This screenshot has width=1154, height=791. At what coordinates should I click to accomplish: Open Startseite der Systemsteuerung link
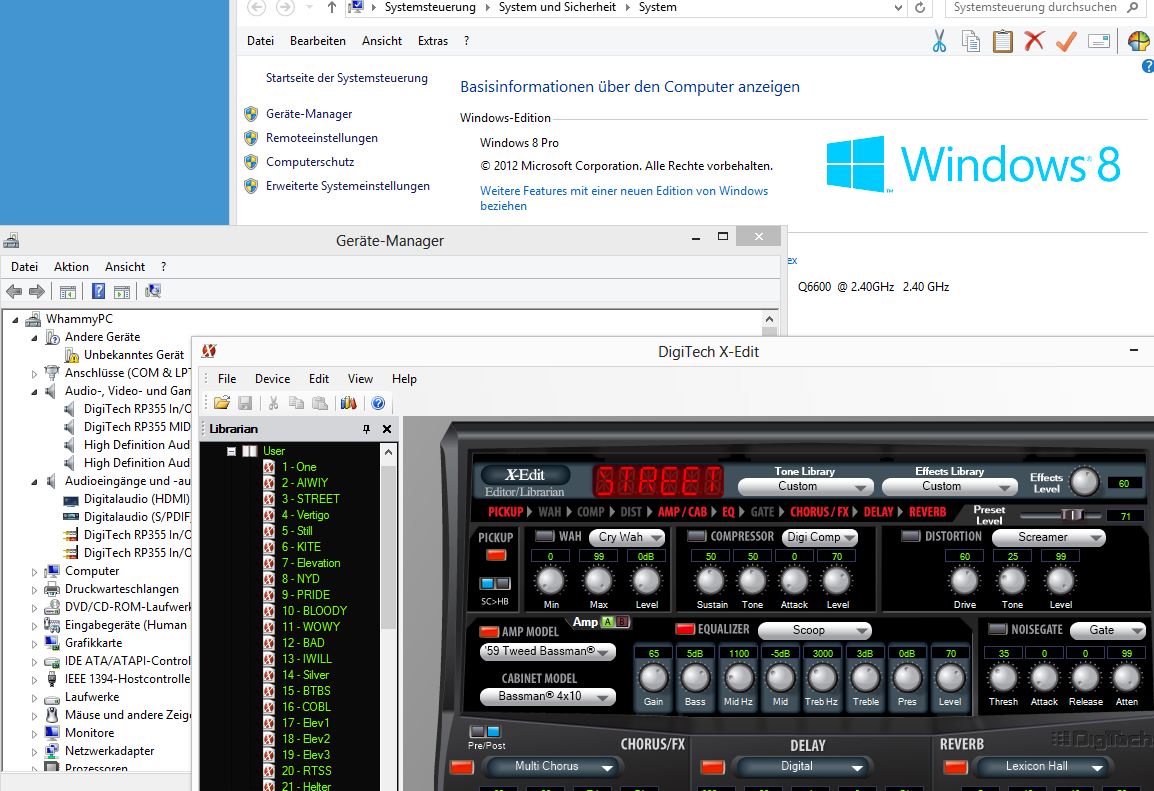click(x=347, y=78)
